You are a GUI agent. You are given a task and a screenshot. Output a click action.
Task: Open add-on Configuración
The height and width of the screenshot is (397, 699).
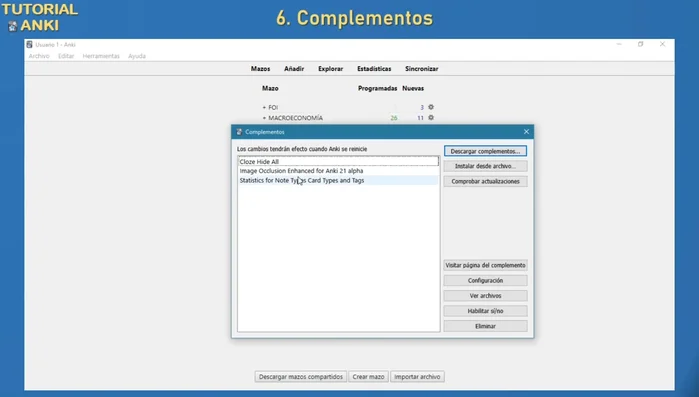pos(485,280)
